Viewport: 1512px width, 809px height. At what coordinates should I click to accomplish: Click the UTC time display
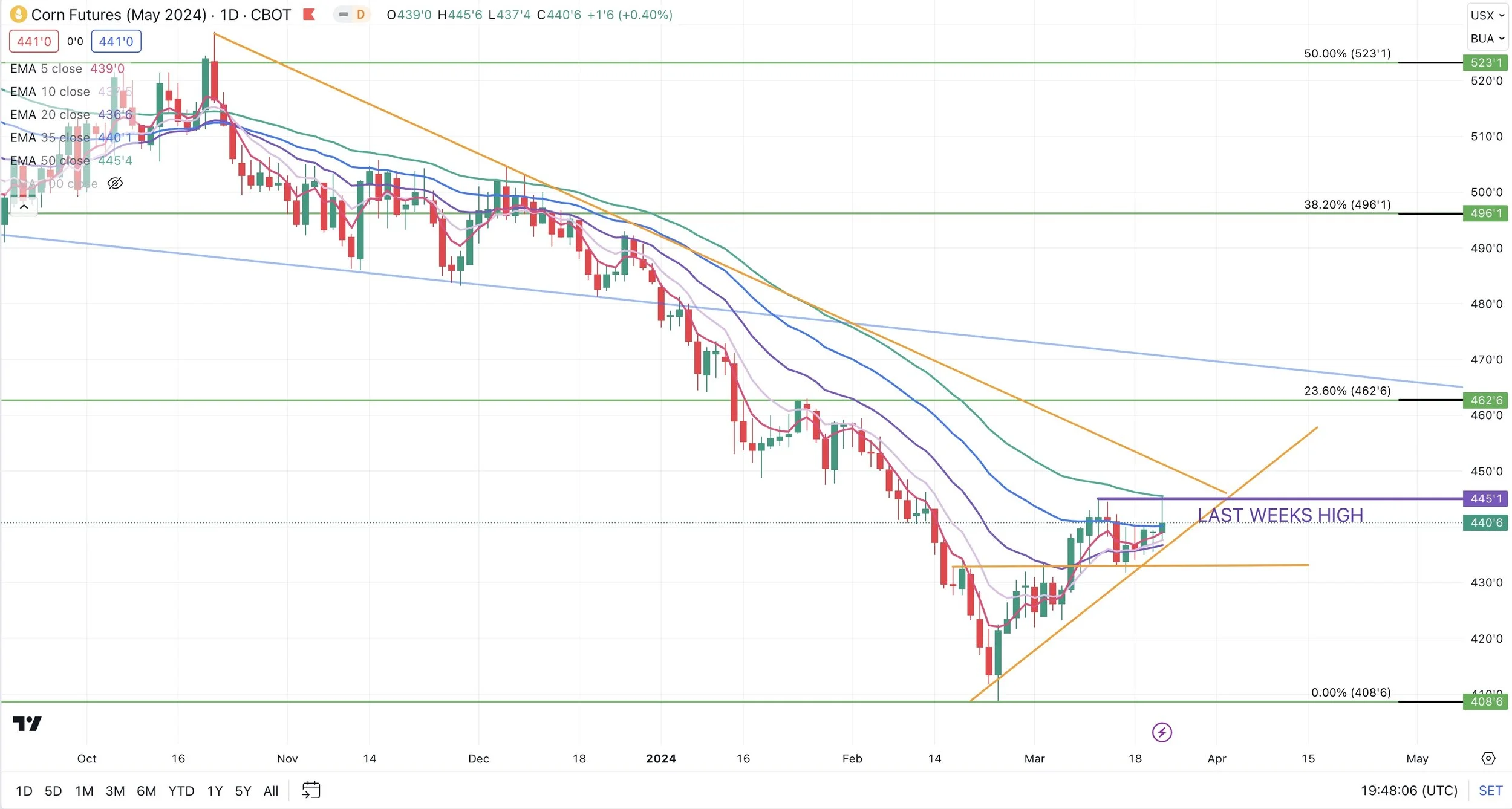pyautogui.click(x=1409, y=791)
